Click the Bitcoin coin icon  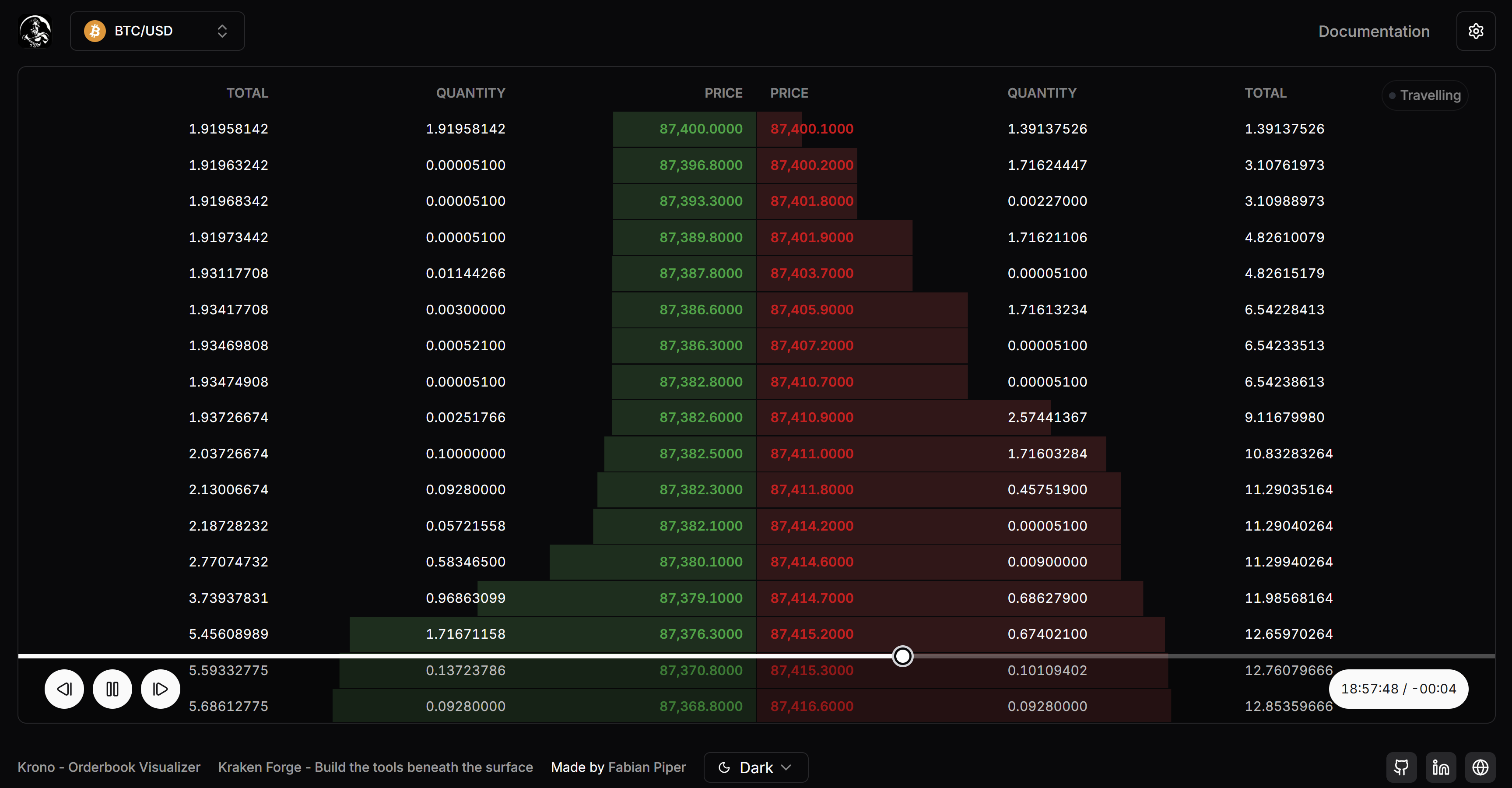95,31
